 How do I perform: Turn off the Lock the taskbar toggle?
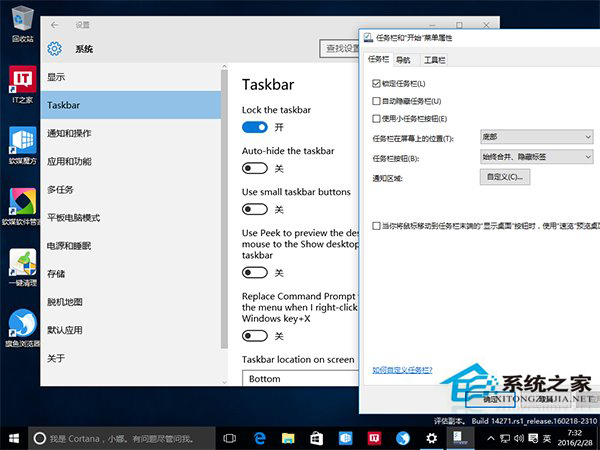255,127
